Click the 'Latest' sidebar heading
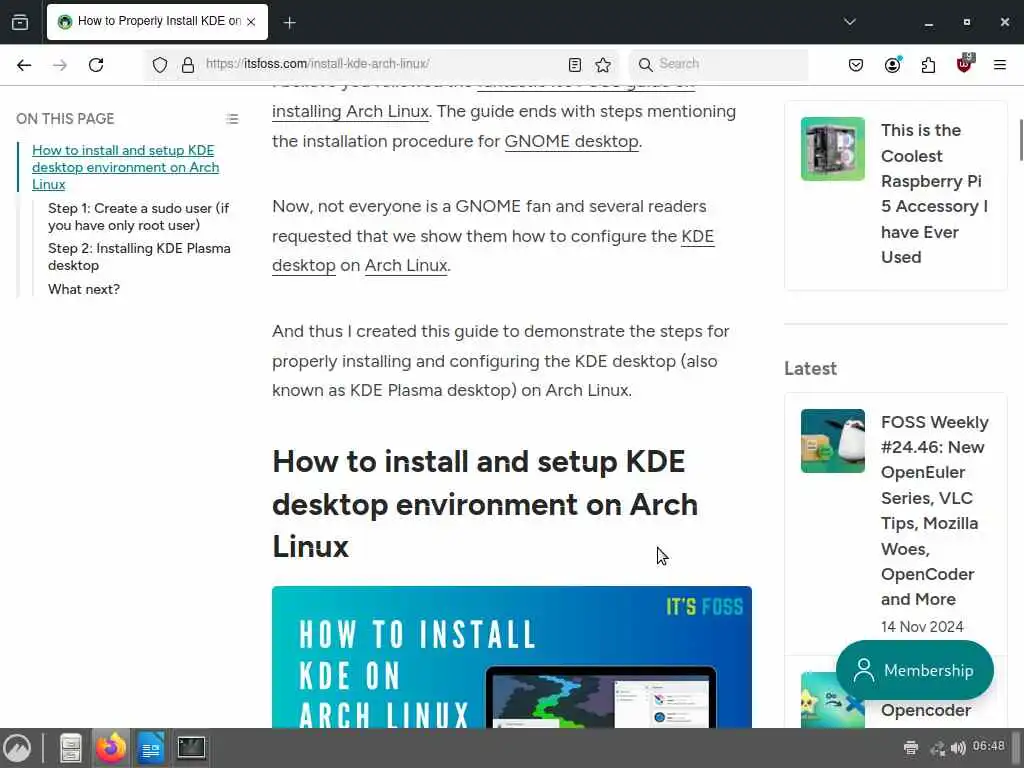The height and width of the screenshot is (768, 1024). tap(810, 368)
